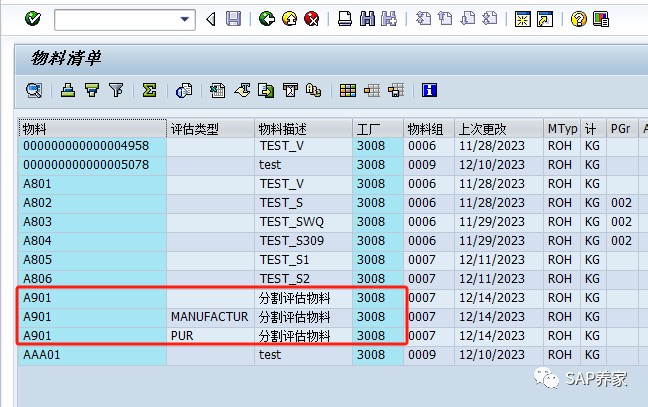Click the green checkmark Enter icon
Image resolution: width=648 pixels, height=407 pixels.
(33, 19)
